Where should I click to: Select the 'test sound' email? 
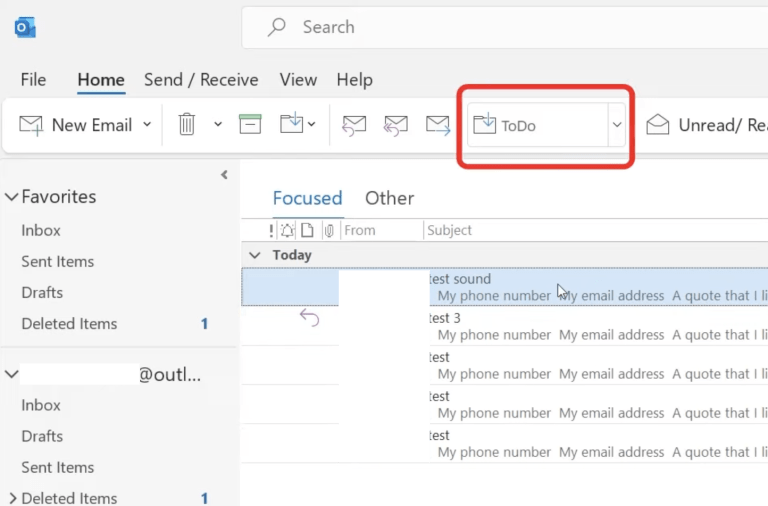[504, 287]
